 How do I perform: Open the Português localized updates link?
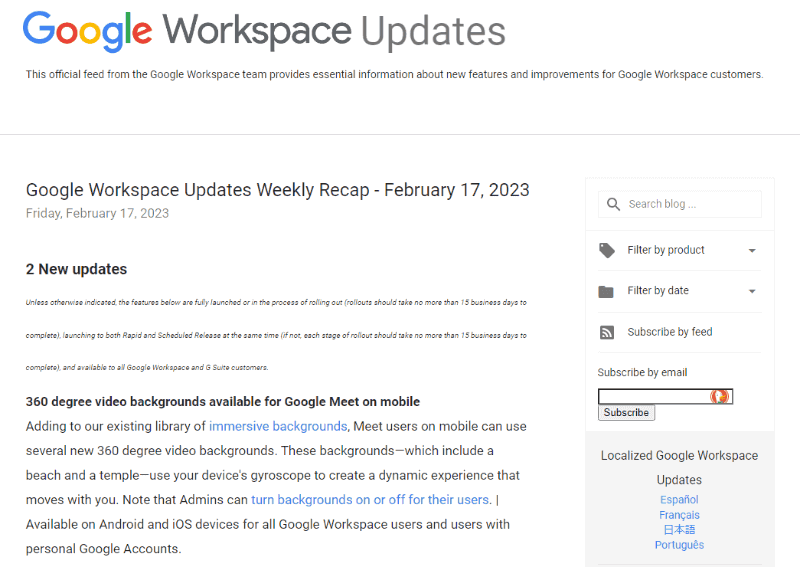point(679,545)
